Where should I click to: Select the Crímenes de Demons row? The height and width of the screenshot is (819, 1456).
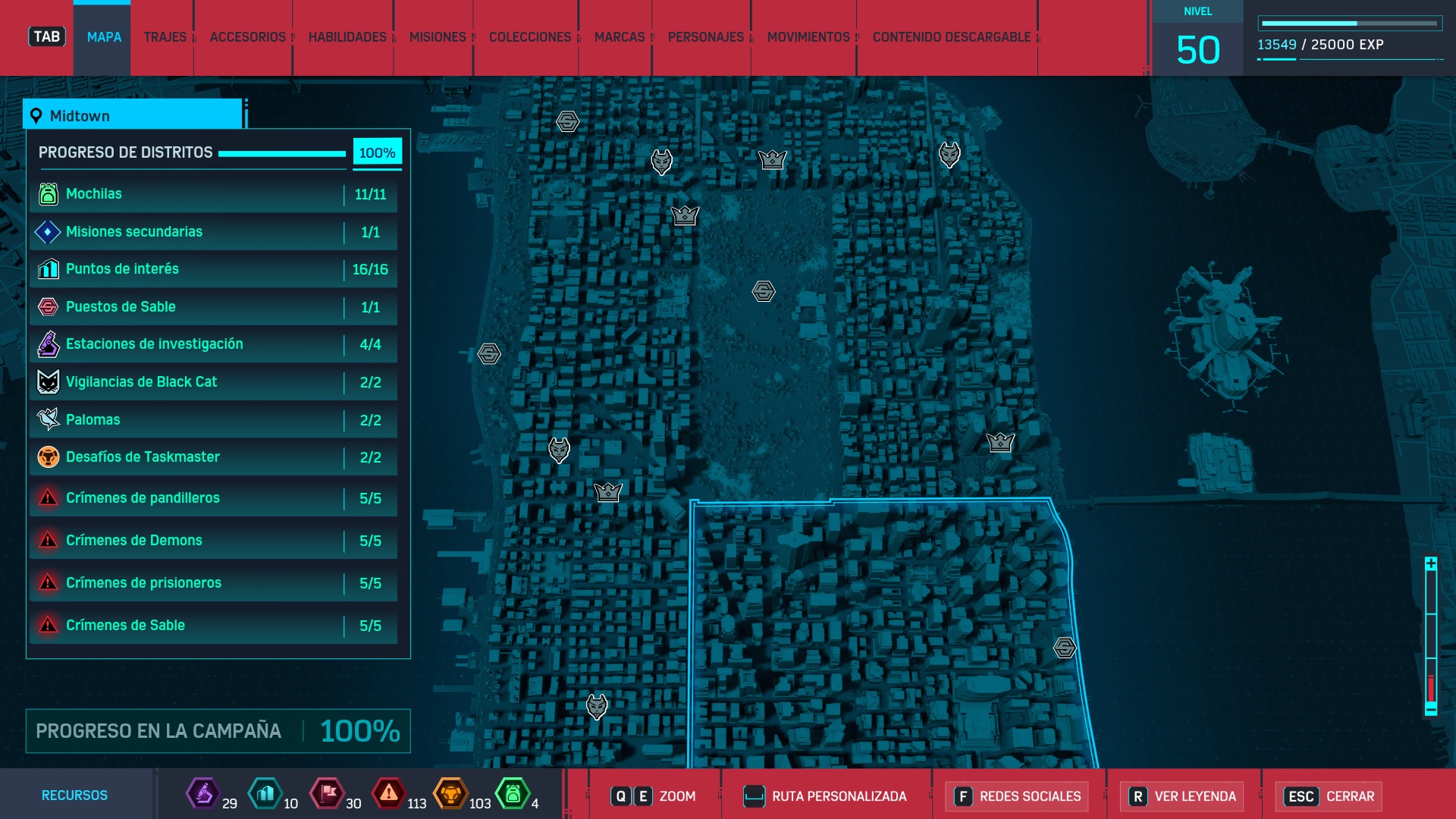coord(213,541)
